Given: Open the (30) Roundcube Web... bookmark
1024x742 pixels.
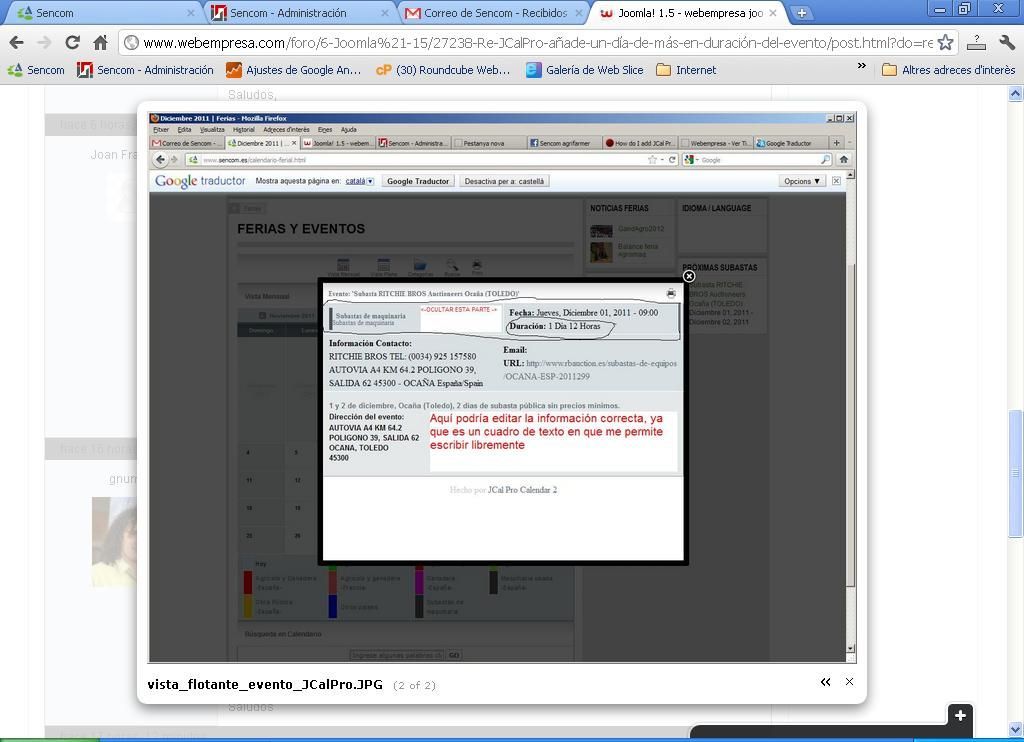Looking at the screenshot, I should [x=443, y=70].
